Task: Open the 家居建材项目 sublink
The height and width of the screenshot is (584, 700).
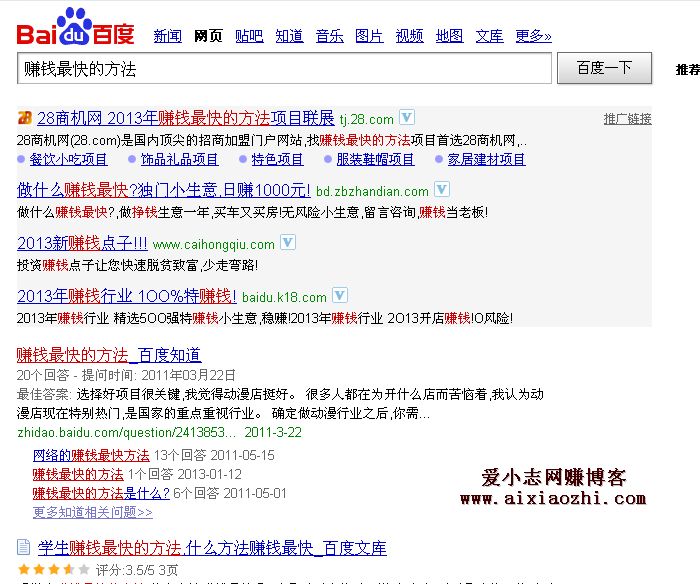Action: [487, 159]
